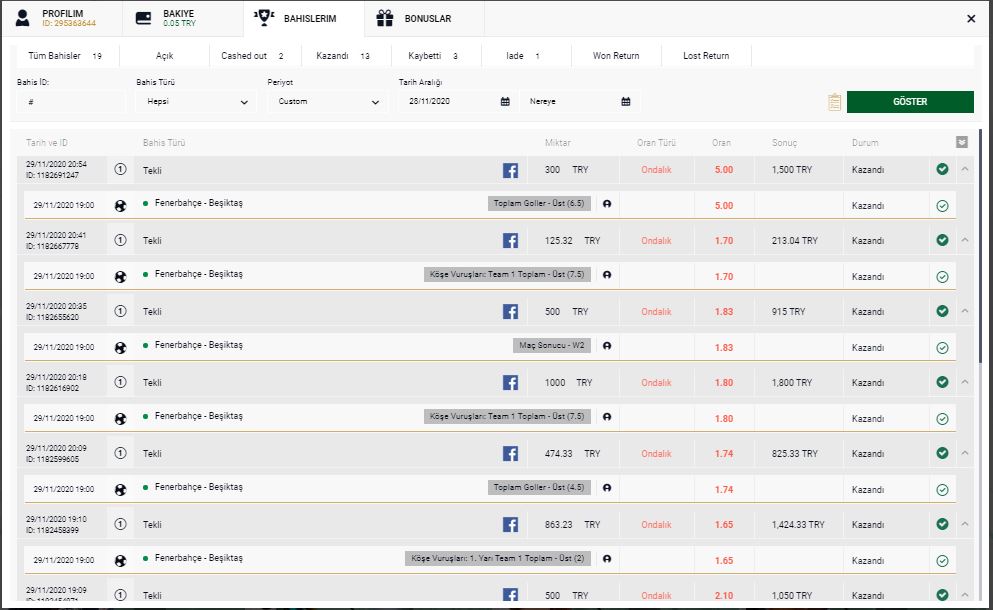Open the Bahis Türü Hepsi dropdown
This screenshot has width=993, height=610.
[x=196, y=101]
